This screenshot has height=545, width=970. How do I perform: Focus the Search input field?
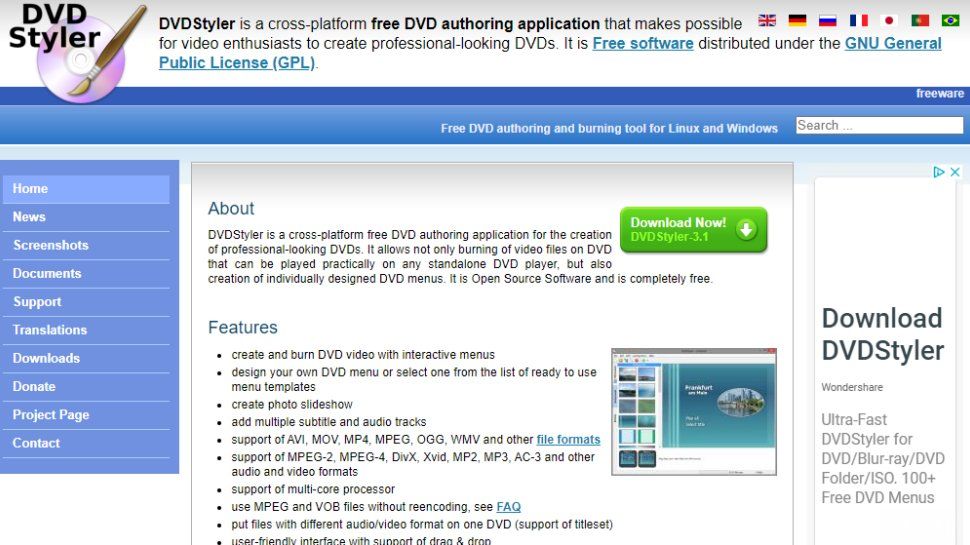pos(879,126)
